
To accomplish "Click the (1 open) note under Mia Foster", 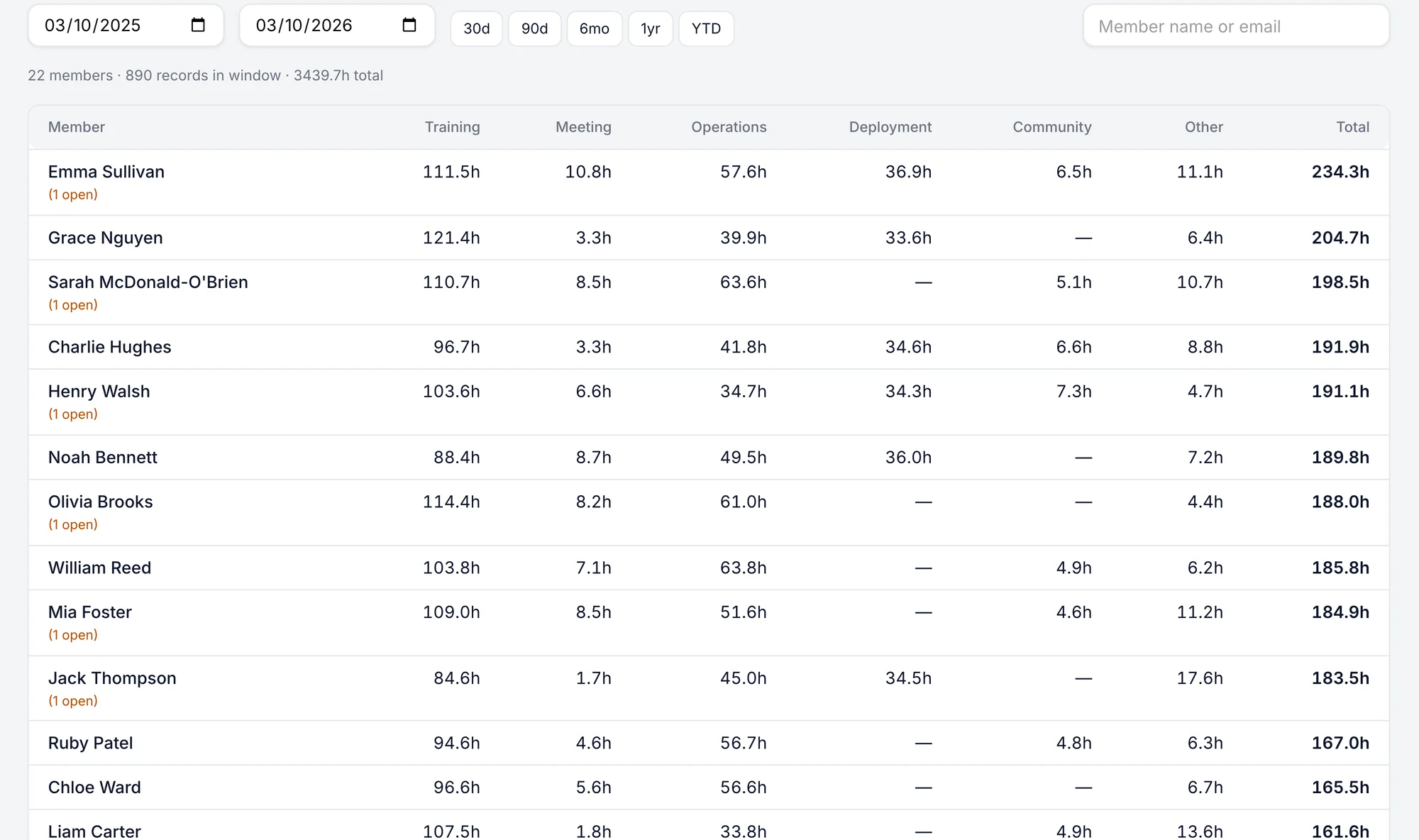I will pos(73,635).
